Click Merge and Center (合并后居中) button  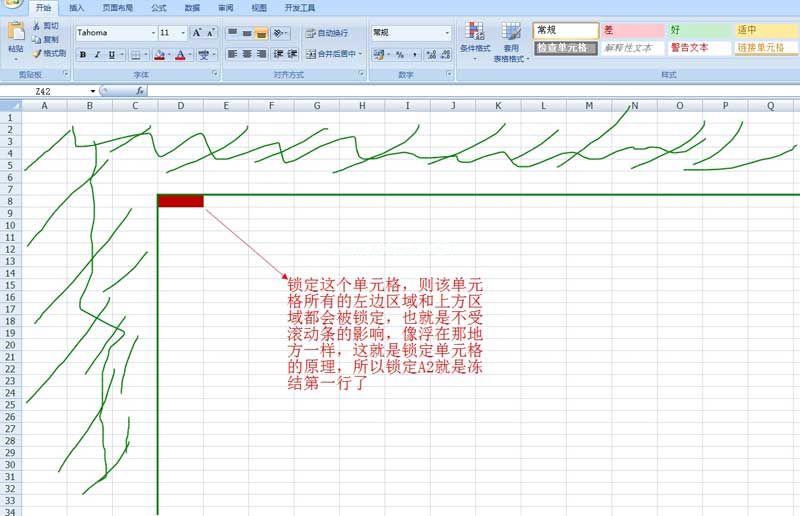(333, 54)
